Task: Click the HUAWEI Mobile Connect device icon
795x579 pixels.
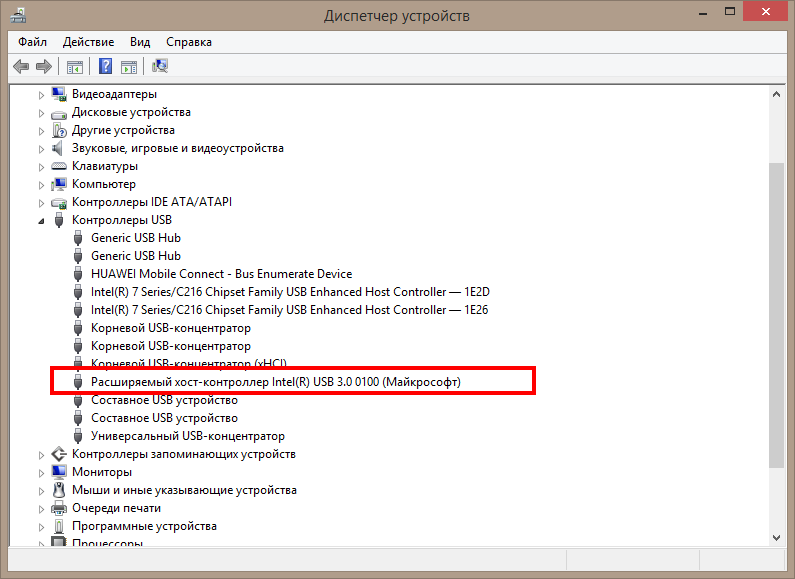Action: 78,274
